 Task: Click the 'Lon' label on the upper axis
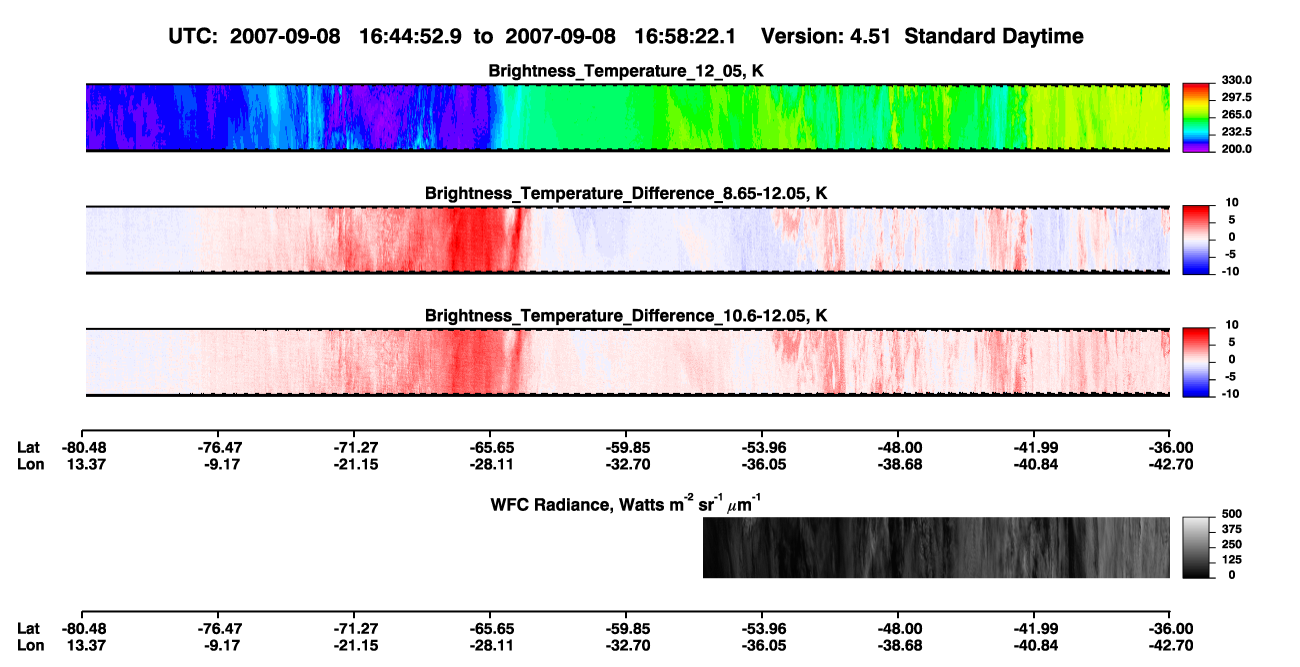(x=30, y=464)
